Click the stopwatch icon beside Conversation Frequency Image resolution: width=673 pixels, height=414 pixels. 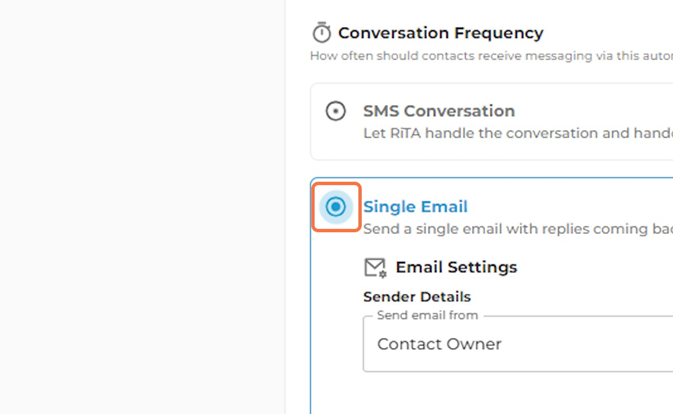(321, 33)
